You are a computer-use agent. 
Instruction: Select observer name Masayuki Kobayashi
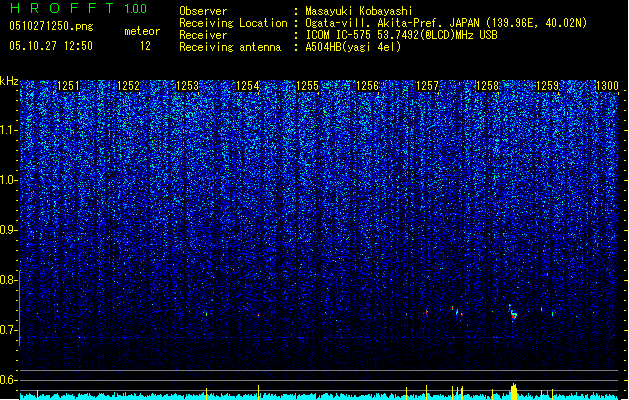tap(359, 11)
